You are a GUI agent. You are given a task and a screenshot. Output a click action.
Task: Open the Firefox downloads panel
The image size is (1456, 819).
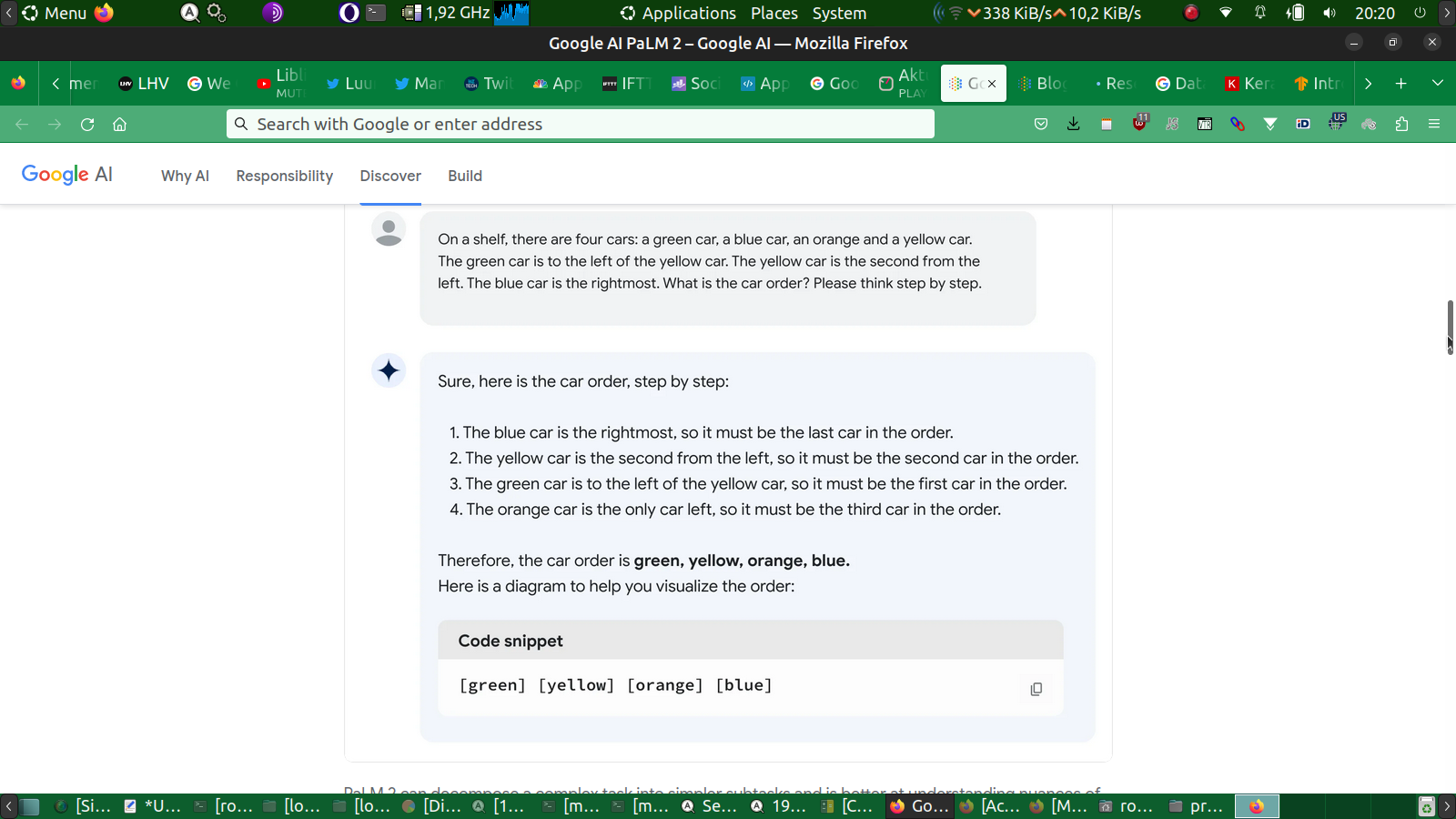tap(1074, 125)
